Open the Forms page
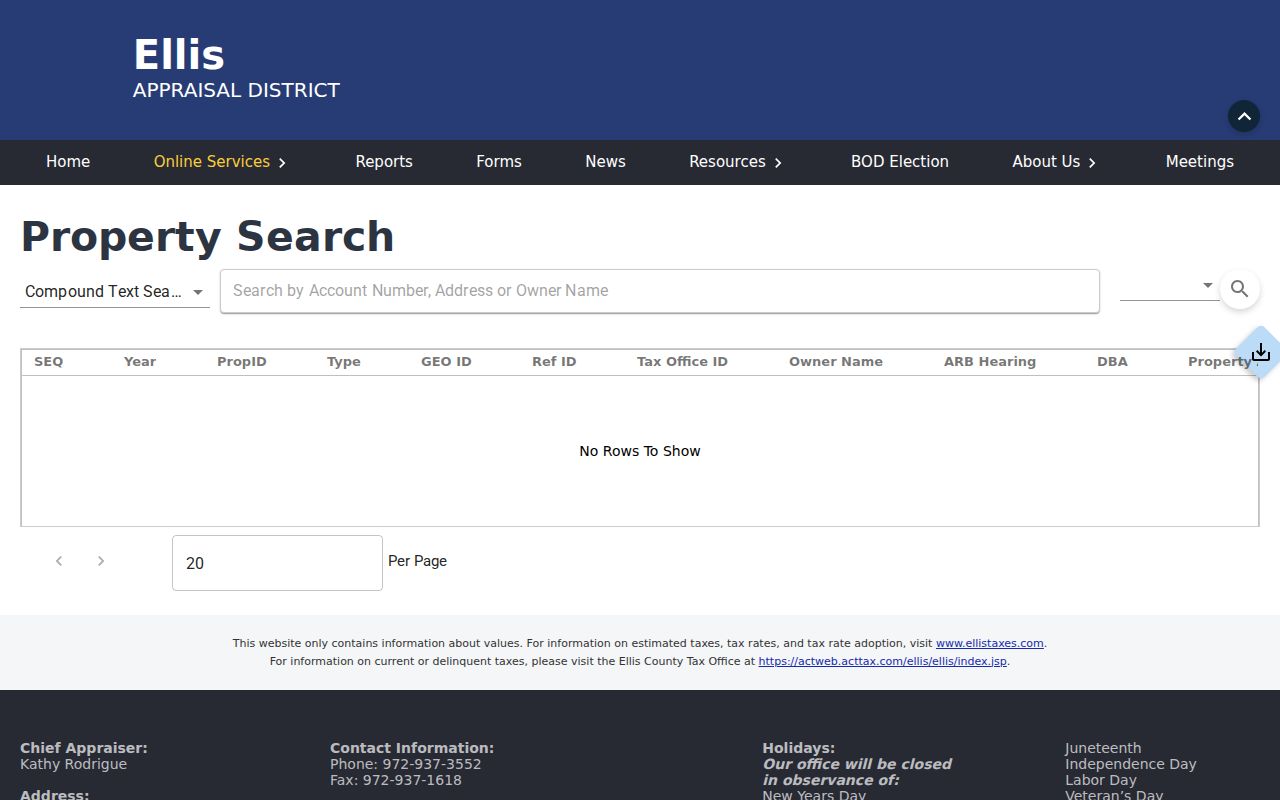 tap(499, 162)
